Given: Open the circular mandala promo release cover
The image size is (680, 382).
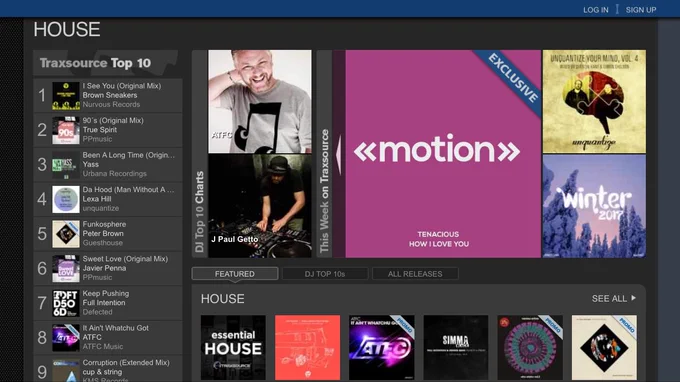Looking at the screenshot, I should 530,347.
